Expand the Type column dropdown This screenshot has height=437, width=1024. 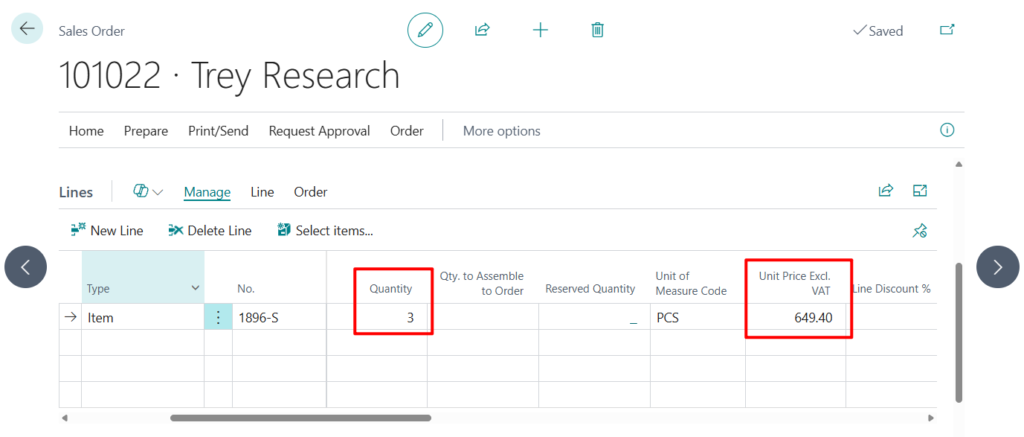(195, 288)
